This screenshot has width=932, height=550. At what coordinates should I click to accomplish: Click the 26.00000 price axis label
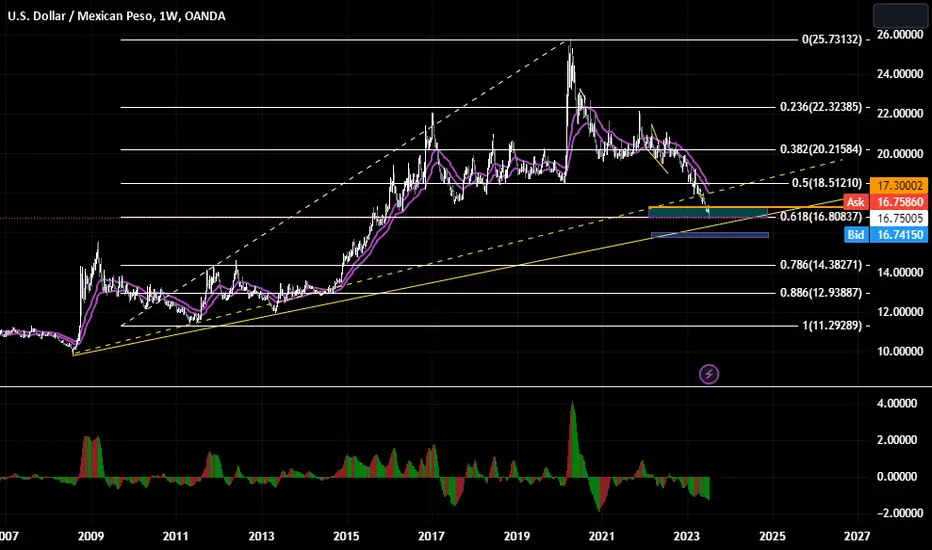click(900, 35)
